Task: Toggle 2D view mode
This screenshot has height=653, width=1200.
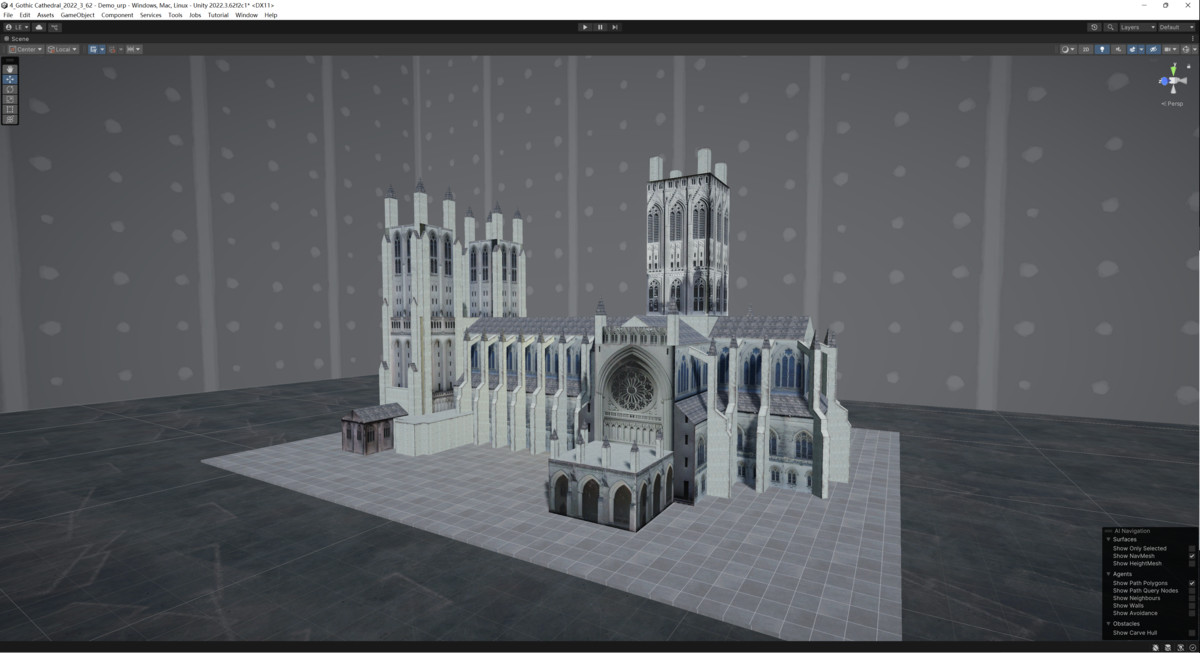Action: [x=1085, y=49]
